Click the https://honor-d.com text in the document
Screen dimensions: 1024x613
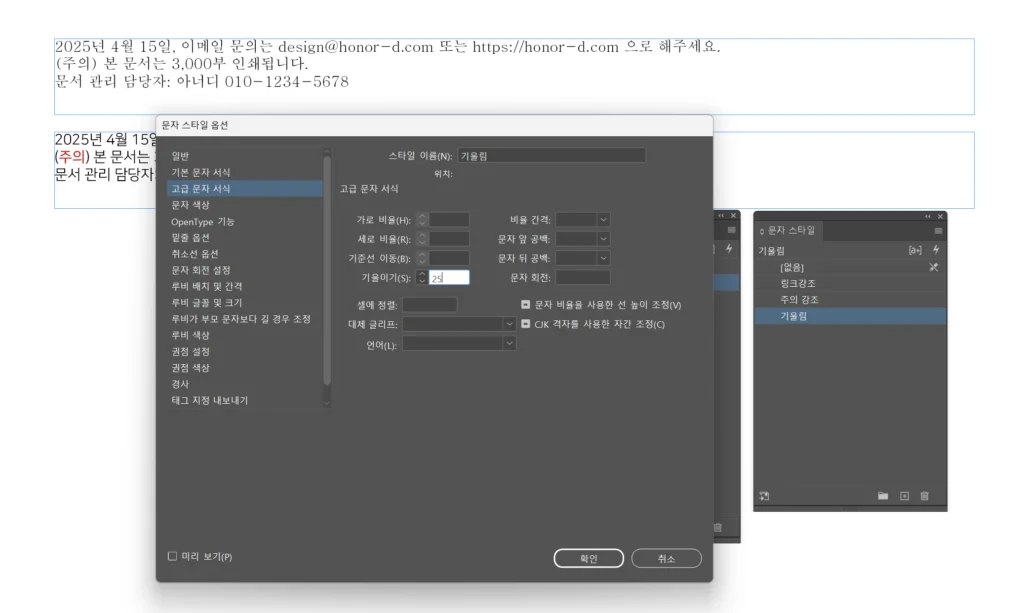tap(545, 47)
